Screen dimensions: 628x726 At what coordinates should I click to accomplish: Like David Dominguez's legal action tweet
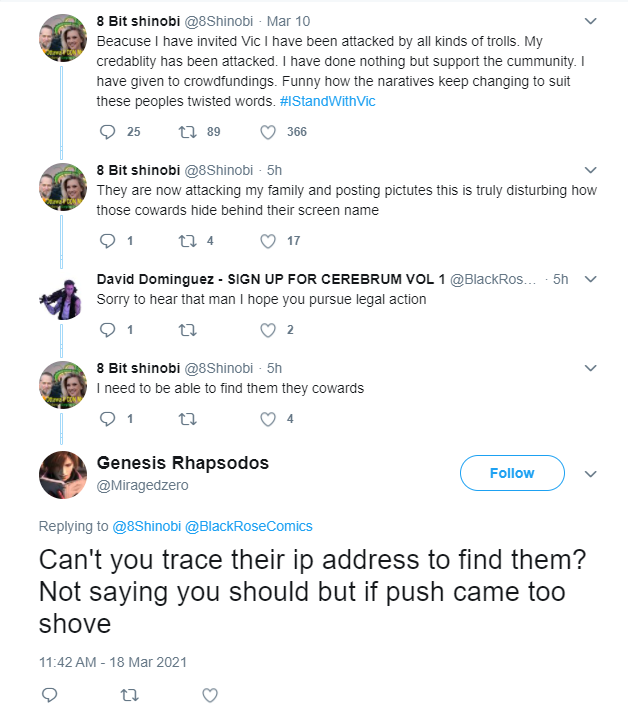tap(268, 330)
